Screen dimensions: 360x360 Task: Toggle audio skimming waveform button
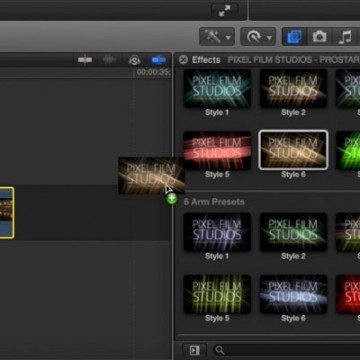(109, 60)
